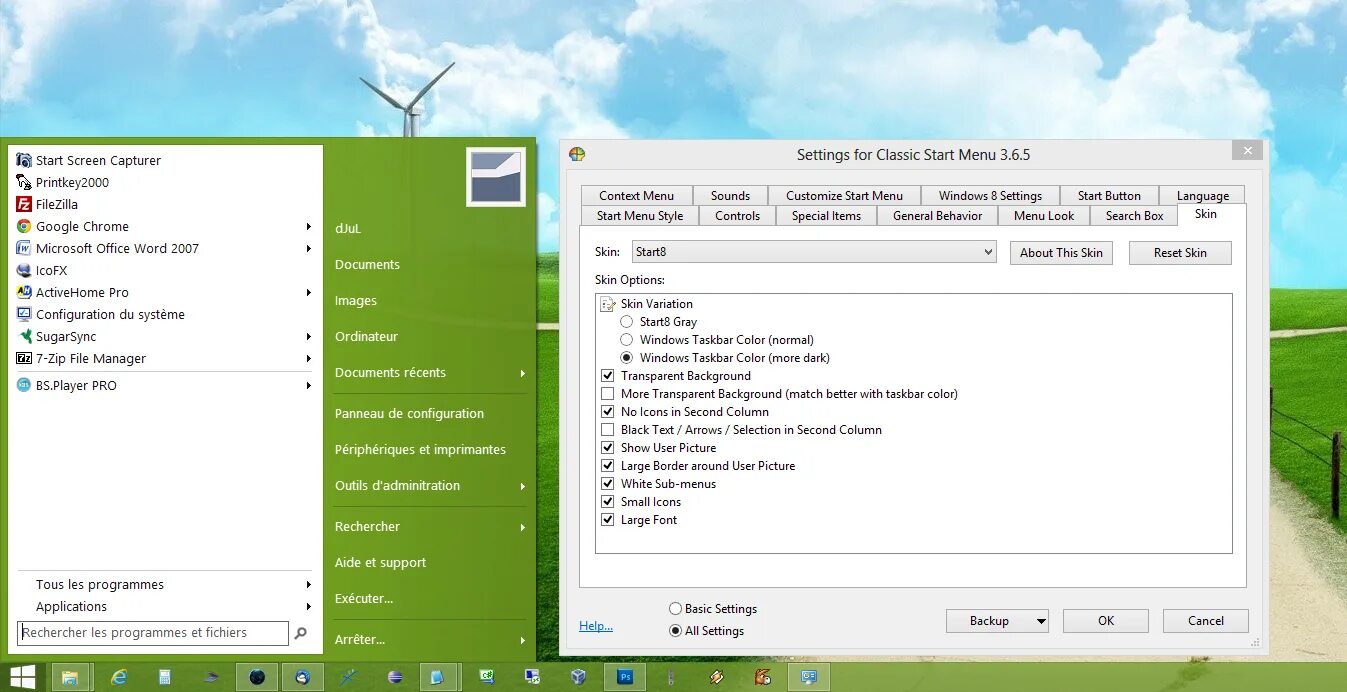The image size is (1347, 692).
Task: Uncheck Large Font option
Action: click(x=607, y=520)
